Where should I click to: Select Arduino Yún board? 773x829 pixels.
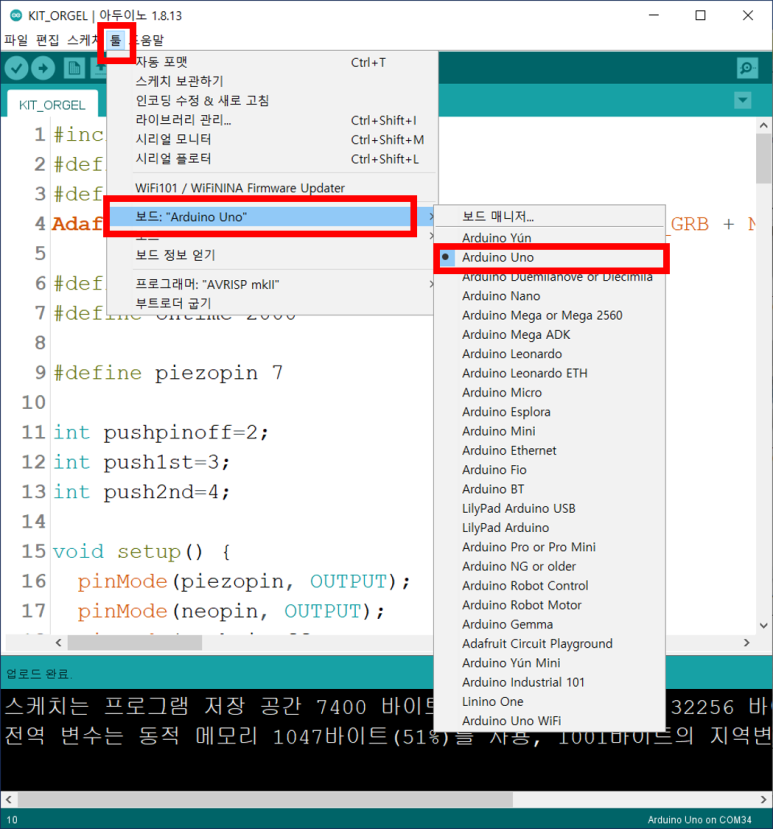tap(549, 238)
